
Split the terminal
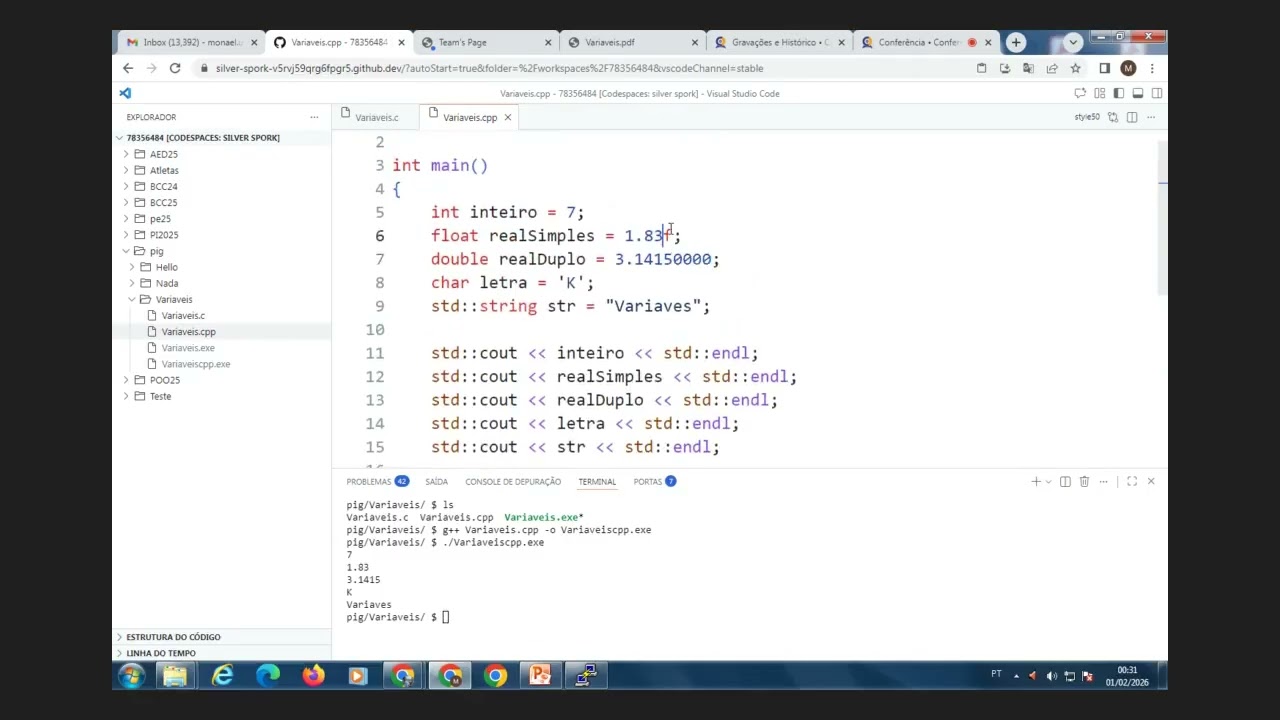click(x=1065, y=481)
